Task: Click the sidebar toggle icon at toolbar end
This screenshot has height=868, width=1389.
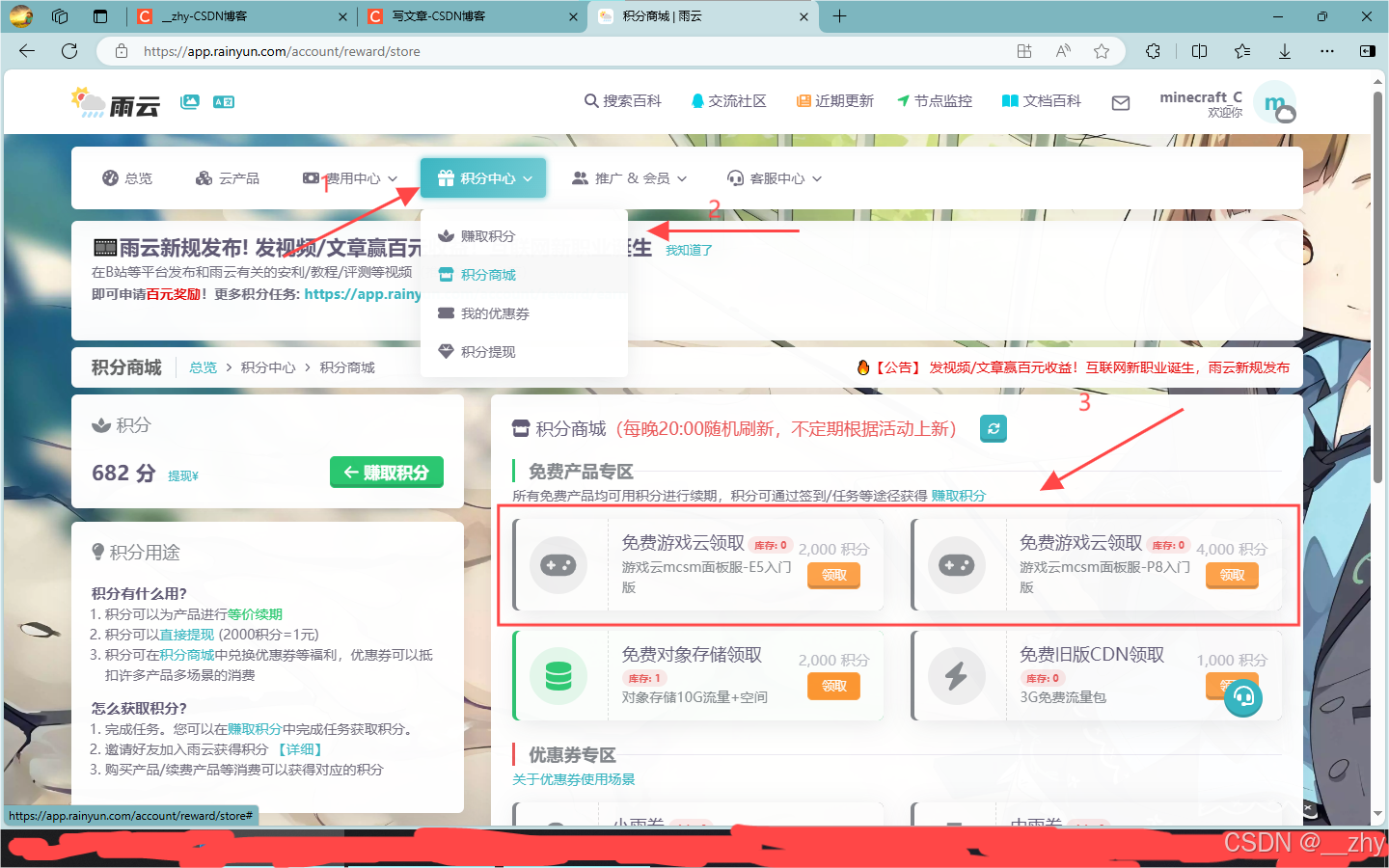Action: click(1368, 51)
